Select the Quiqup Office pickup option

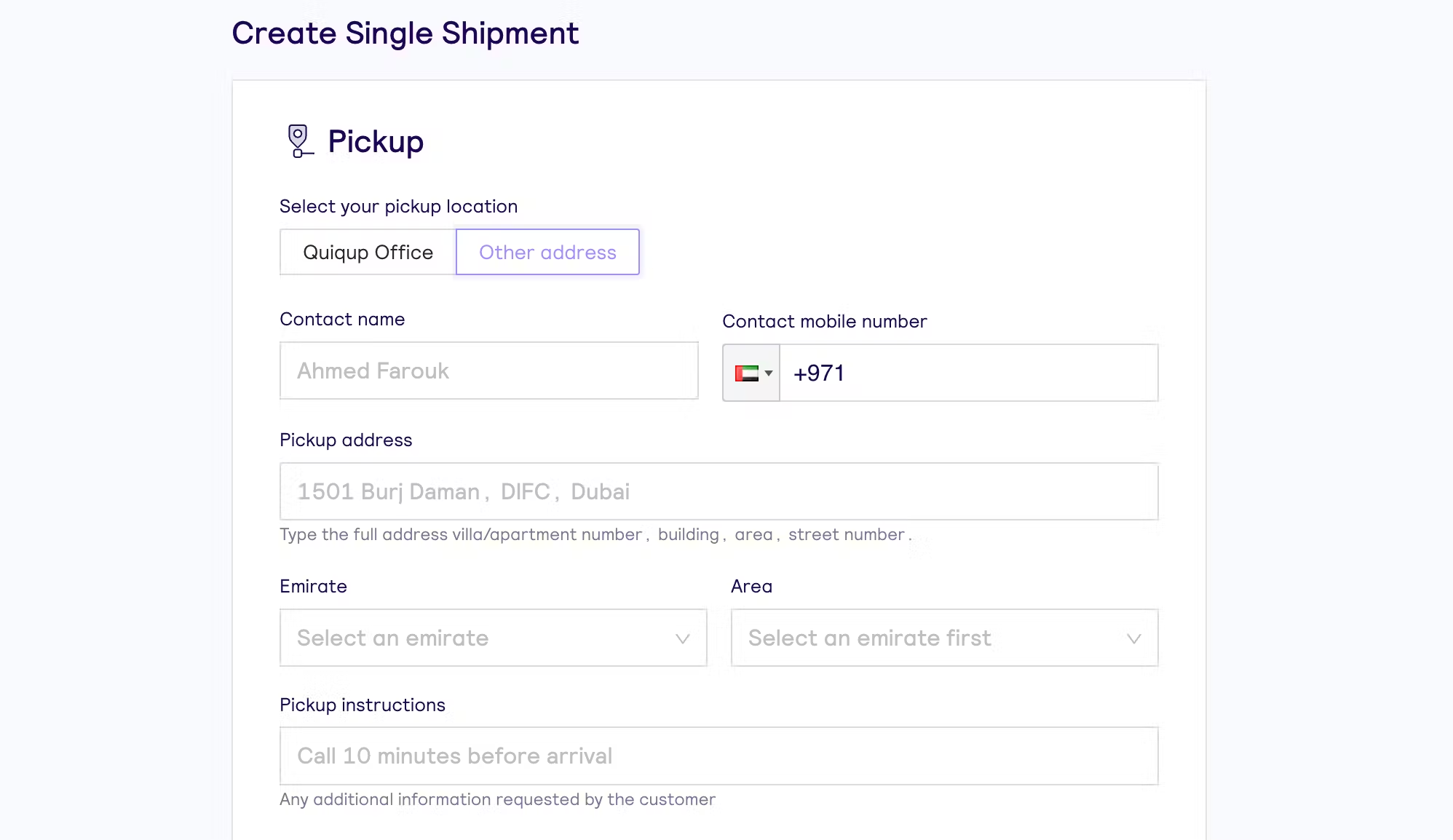368,253
